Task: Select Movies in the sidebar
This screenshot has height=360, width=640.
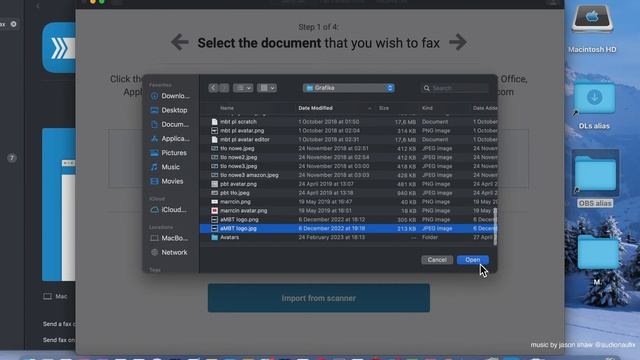Action: click(169, 181)
